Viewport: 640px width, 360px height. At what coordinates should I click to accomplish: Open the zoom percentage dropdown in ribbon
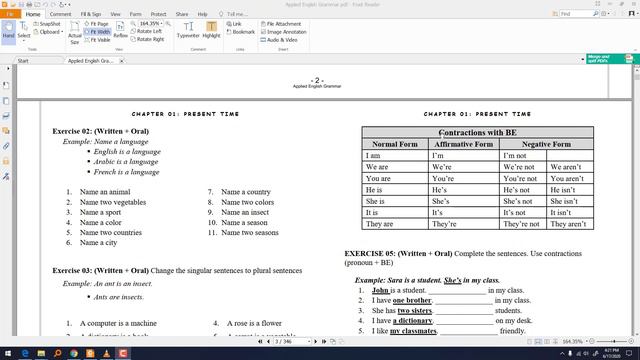(x=161, y=24)
